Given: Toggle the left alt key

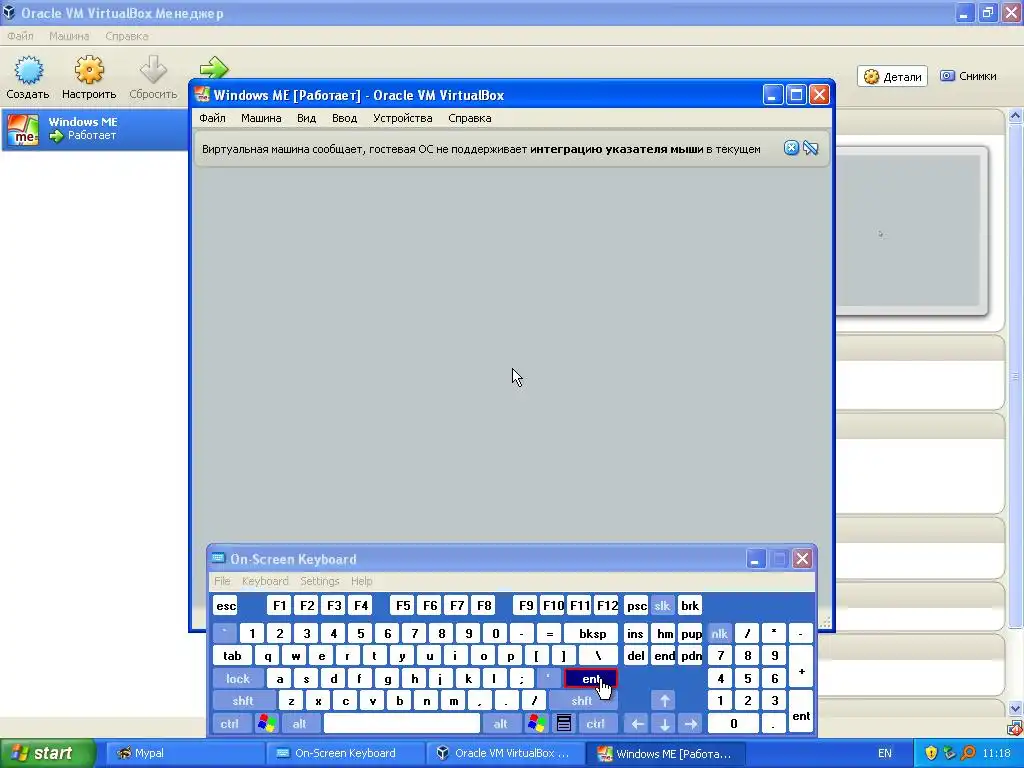Looking at the screenshot, I should (299, 724).
